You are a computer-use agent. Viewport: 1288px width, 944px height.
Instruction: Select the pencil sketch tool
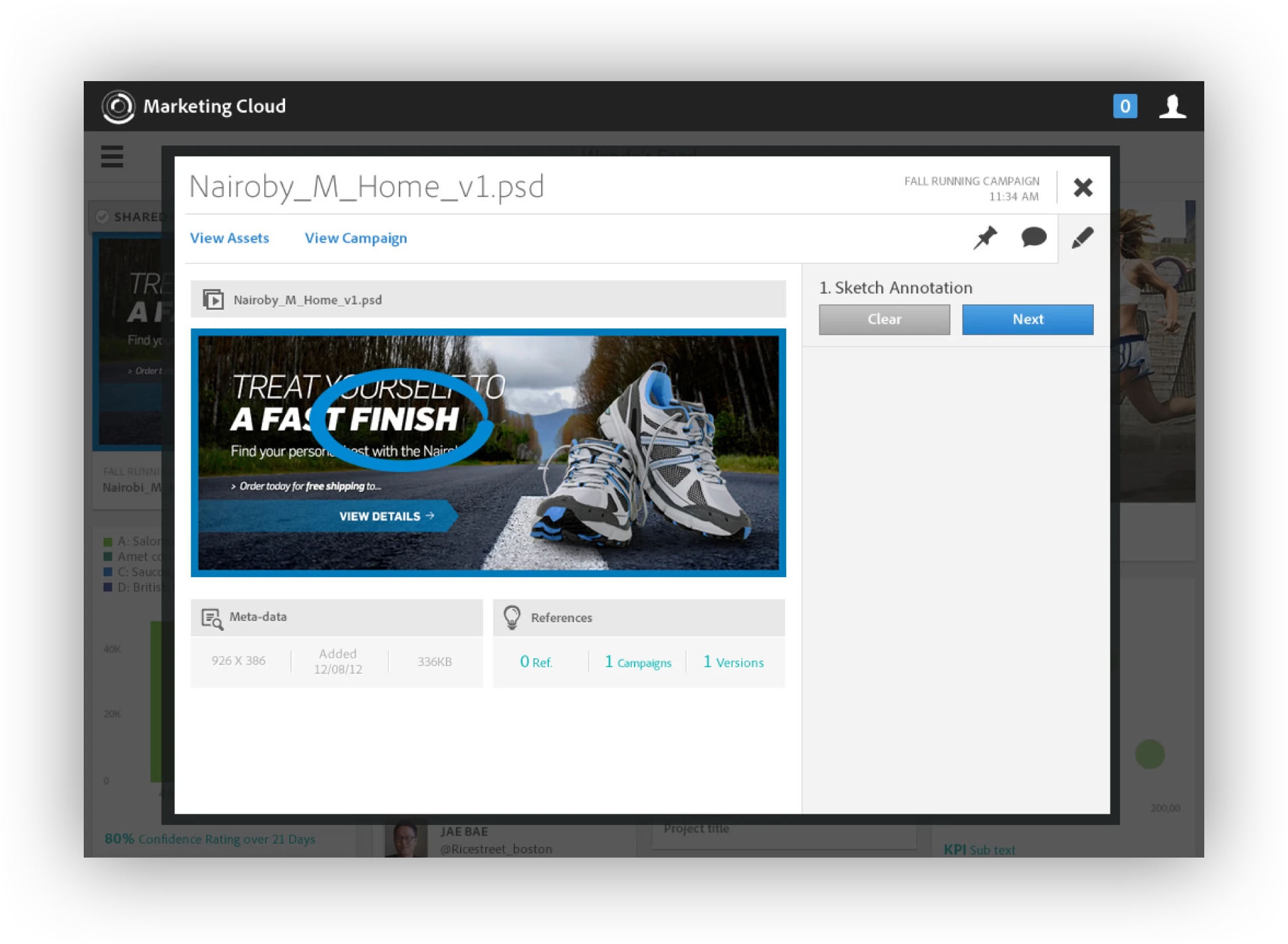click(1083, 237)
